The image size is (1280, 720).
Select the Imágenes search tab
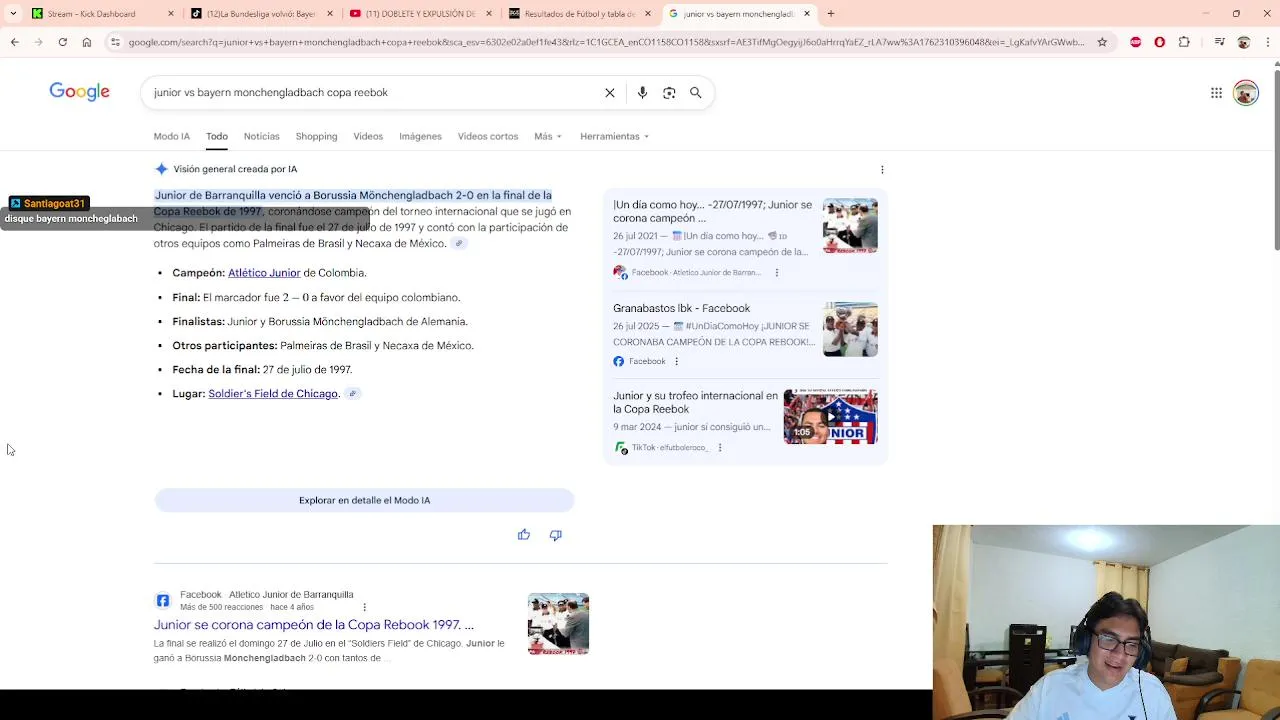point(420,136)
